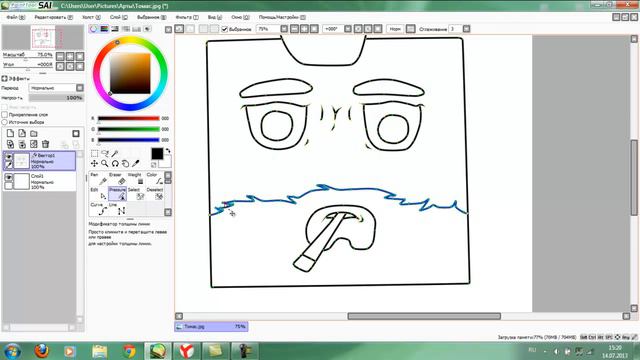Zoom in in the navigator panel

pyautogui.click(x=70, y=56)
